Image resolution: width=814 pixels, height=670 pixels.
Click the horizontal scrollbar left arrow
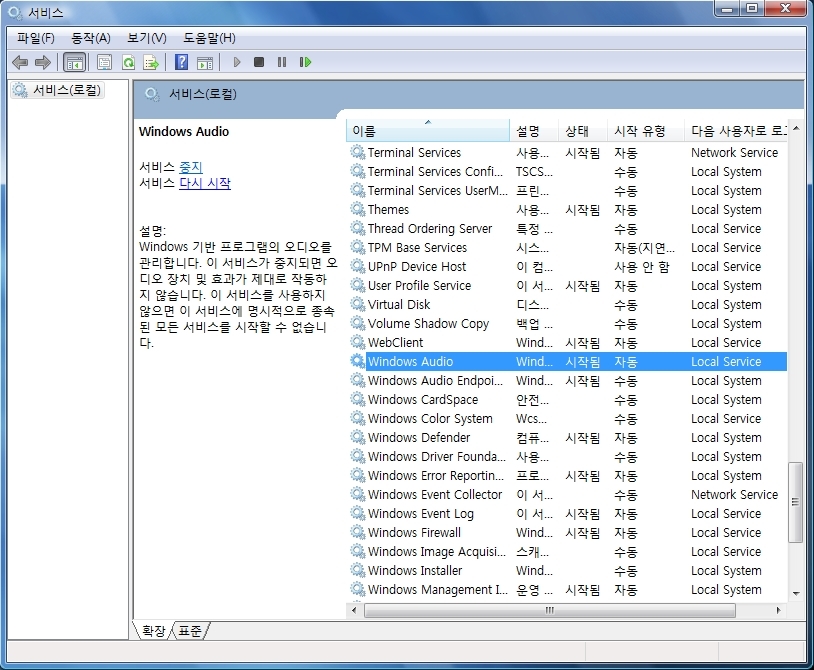pos(354,610)
